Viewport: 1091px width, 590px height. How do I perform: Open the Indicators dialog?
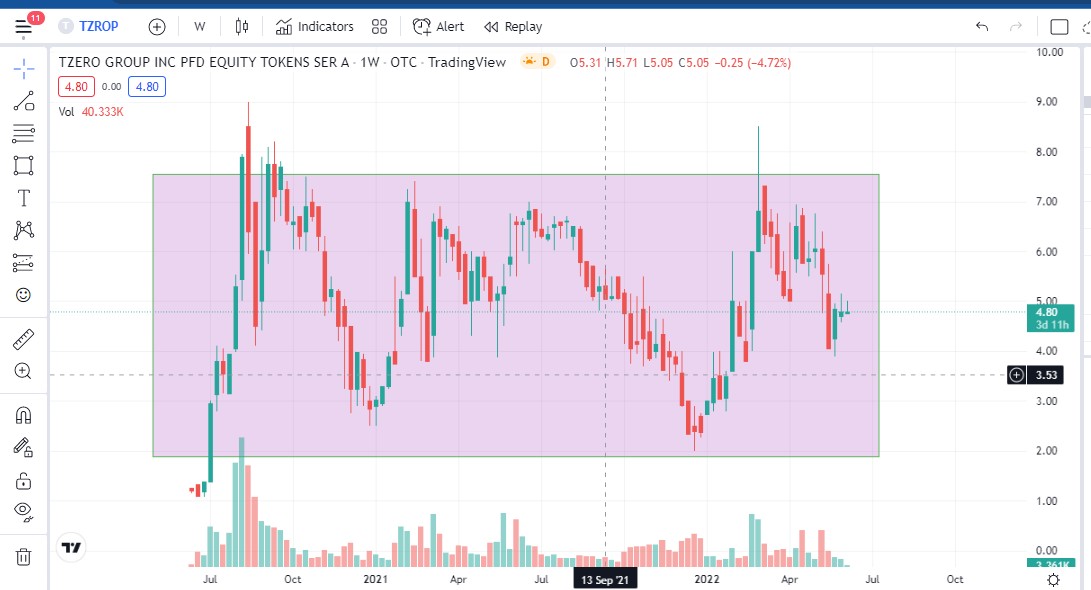pyautogui.click(x=314, y=26)
